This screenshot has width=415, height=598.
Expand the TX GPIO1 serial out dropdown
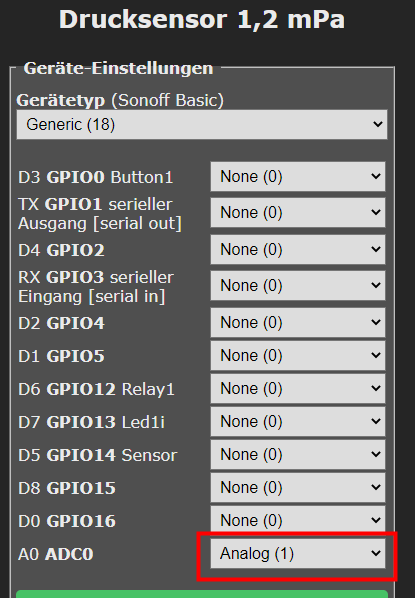tap(298, 212)
